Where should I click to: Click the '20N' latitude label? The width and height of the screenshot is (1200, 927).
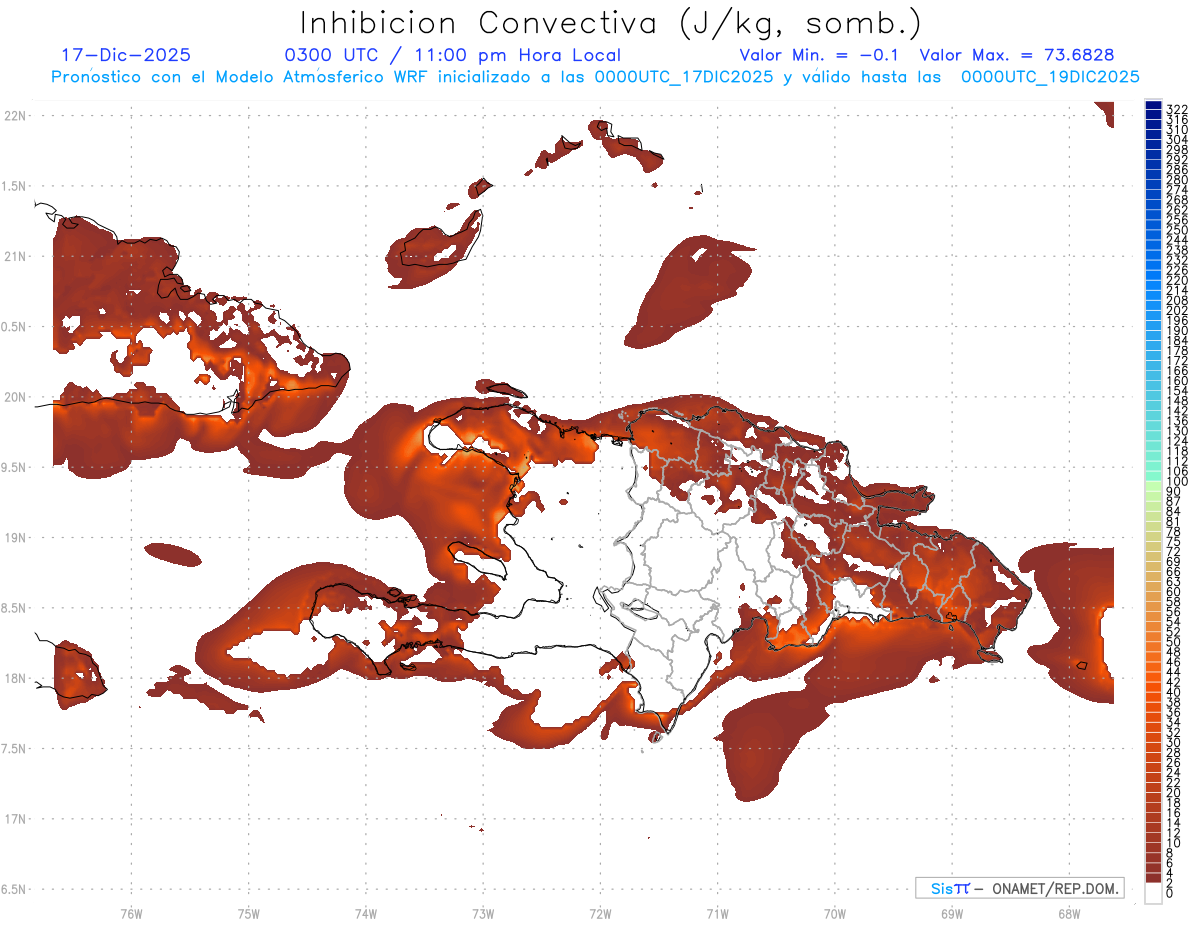pos(16,397)
